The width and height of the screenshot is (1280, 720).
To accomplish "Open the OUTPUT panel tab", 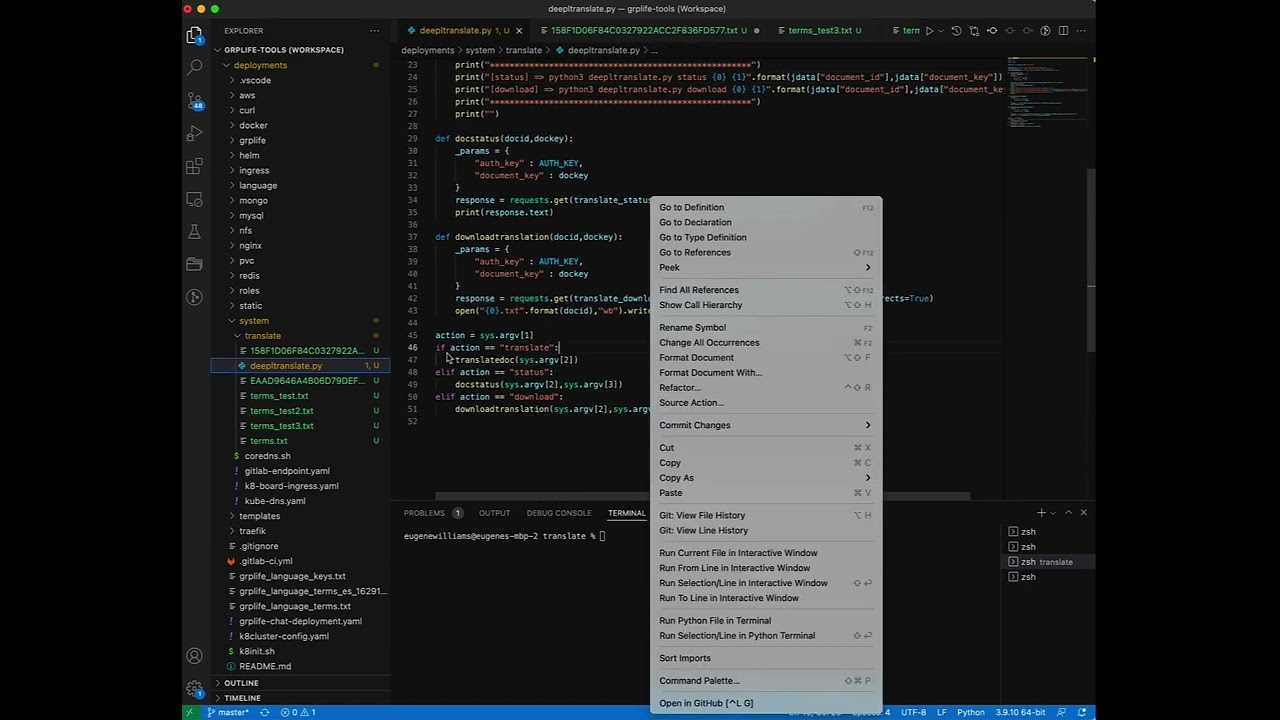I will 494,513.
